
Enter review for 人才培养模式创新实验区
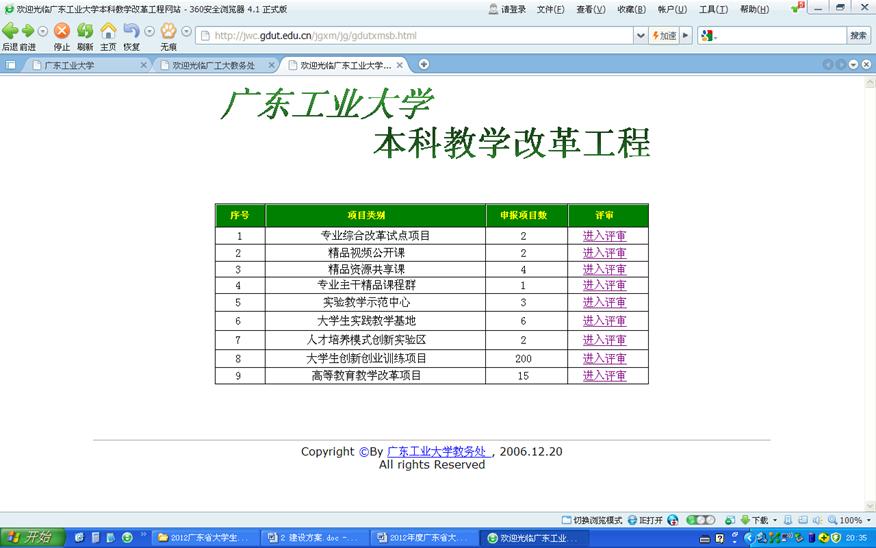coord(604,340)
